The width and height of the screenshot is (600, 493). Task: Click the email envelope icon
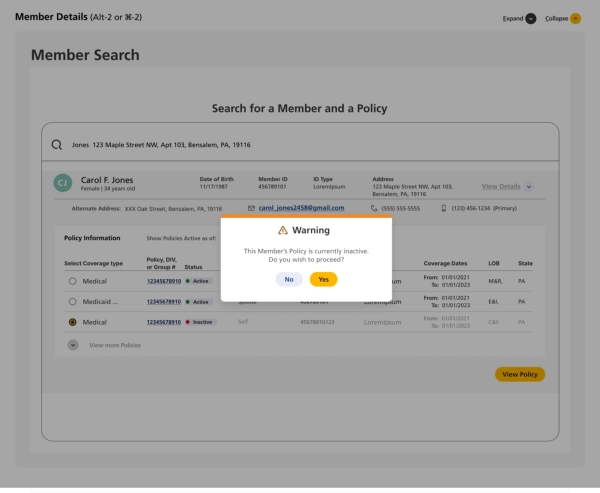tap(251, 208)
